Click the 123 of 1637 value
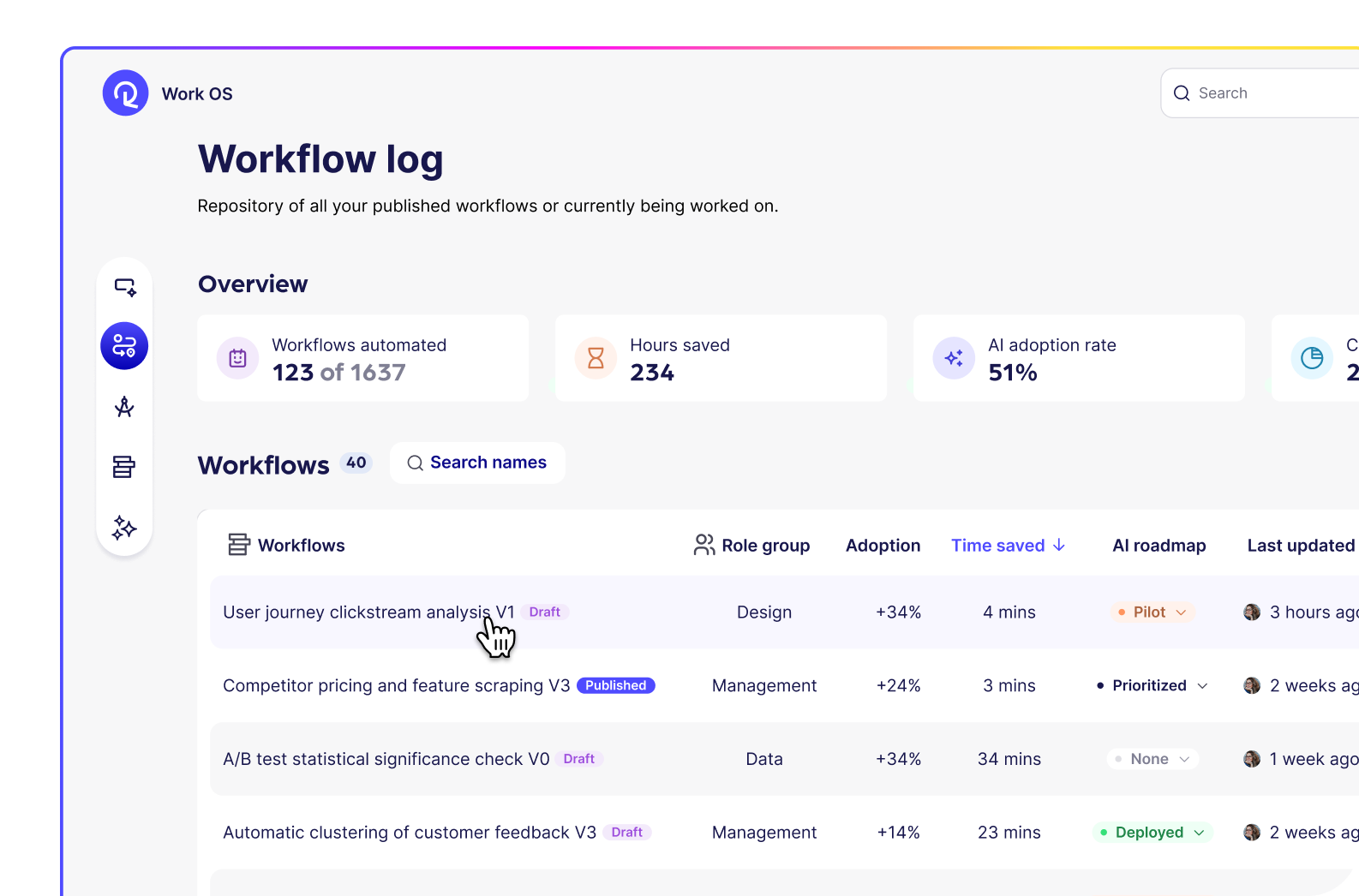 coord(339,373)
